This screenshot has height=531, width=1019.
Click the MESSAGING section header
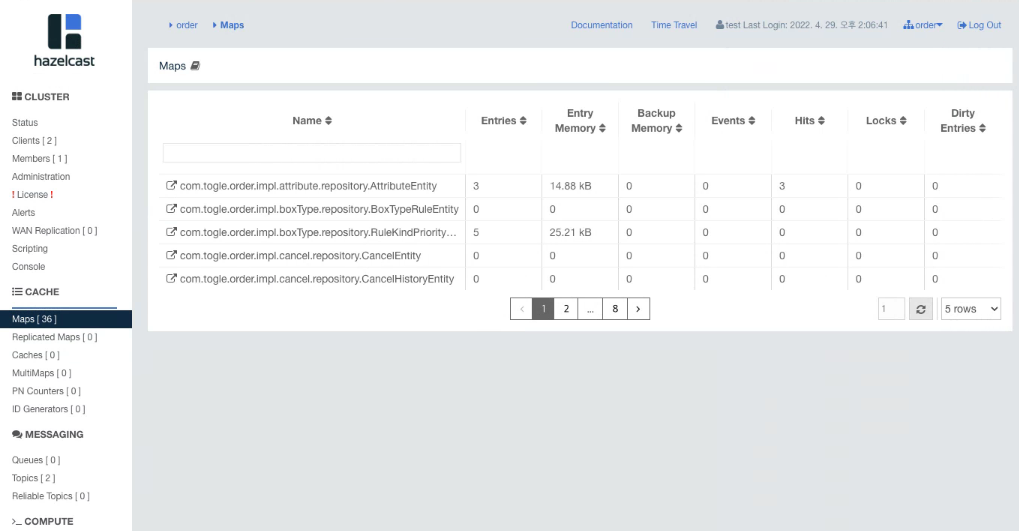coord(47,434)
